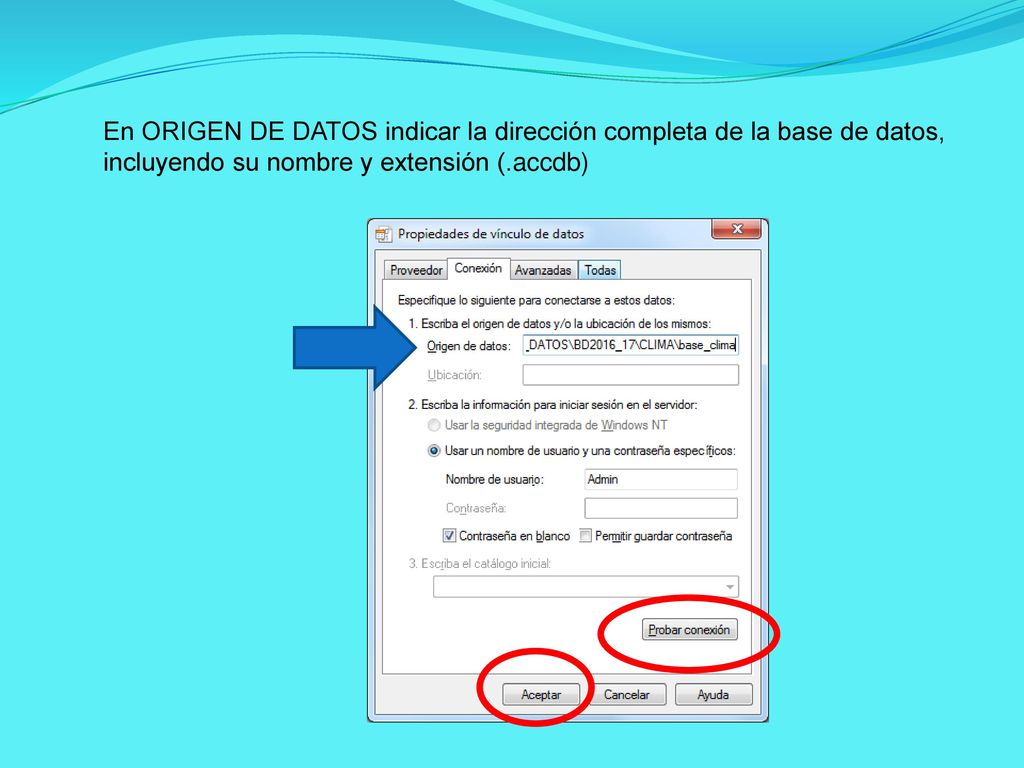This screenshot has width=1024, height=768.
Task: Select Usar un nombre de usuario específicos option
Action: (x=434, y=451)
